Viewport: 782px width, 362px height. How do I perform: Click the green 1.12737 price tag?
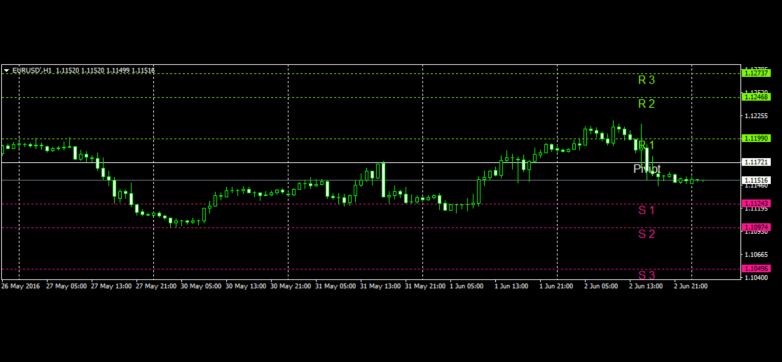pyautogui.click(x=757, y=73)
